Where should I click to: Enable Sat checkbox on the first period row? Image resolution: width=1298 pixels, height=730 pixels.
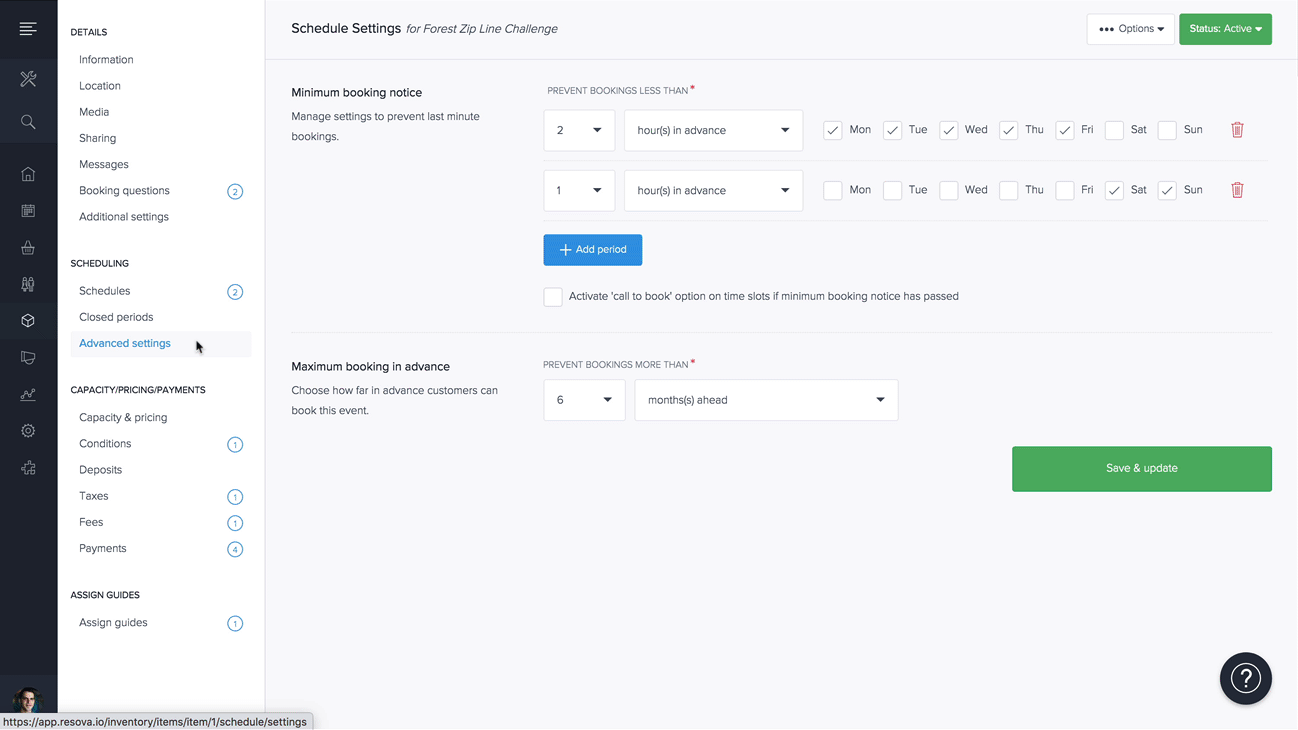pos(1114,130)
